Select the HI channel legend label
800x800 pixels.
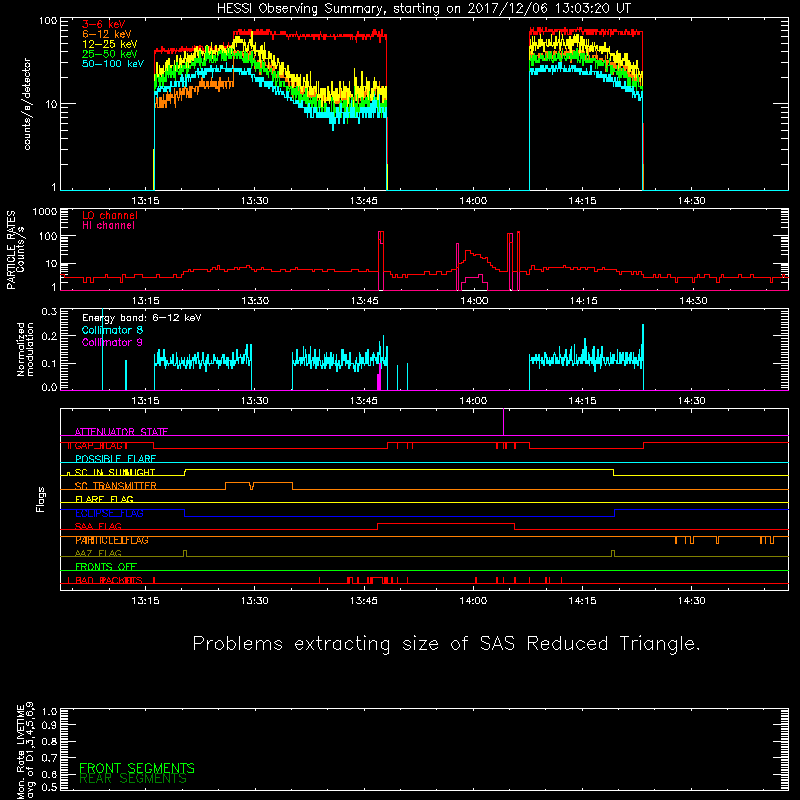[108, 226]
